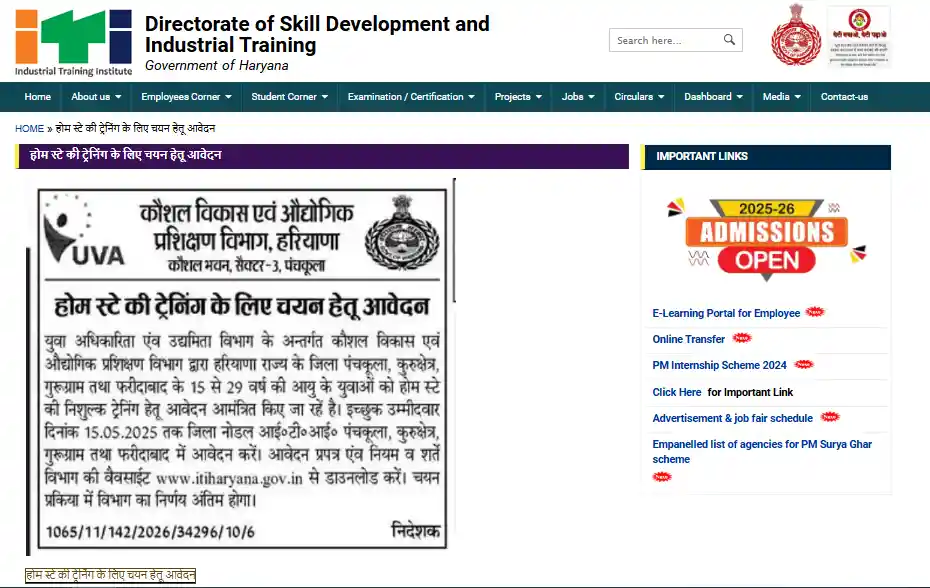Viewport: 930px width, 588px height.
Task: Click the Beti Bachao Beti Padhao logo
Action: [x=857, y=38]
